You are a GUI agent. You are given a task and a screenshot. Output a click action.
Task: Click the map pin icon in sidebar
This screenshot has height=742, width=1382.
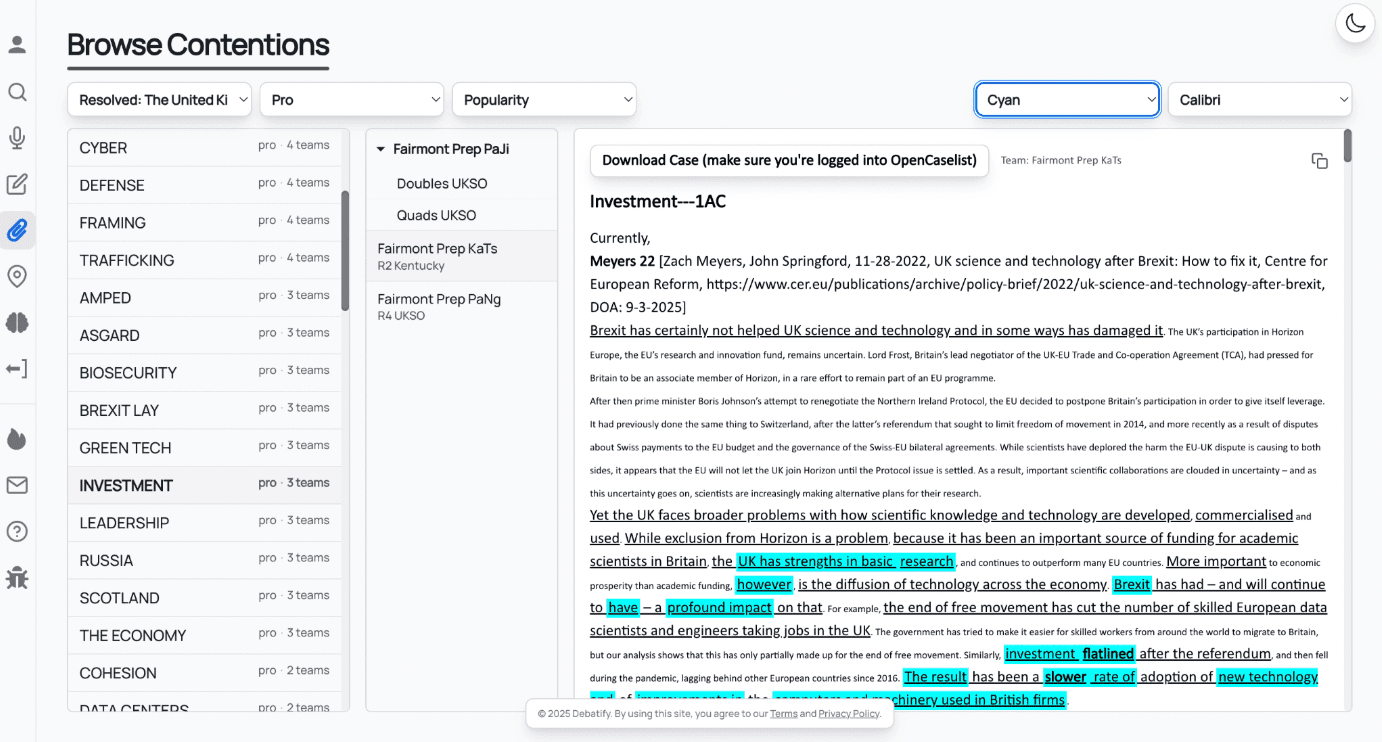(17, 277)
